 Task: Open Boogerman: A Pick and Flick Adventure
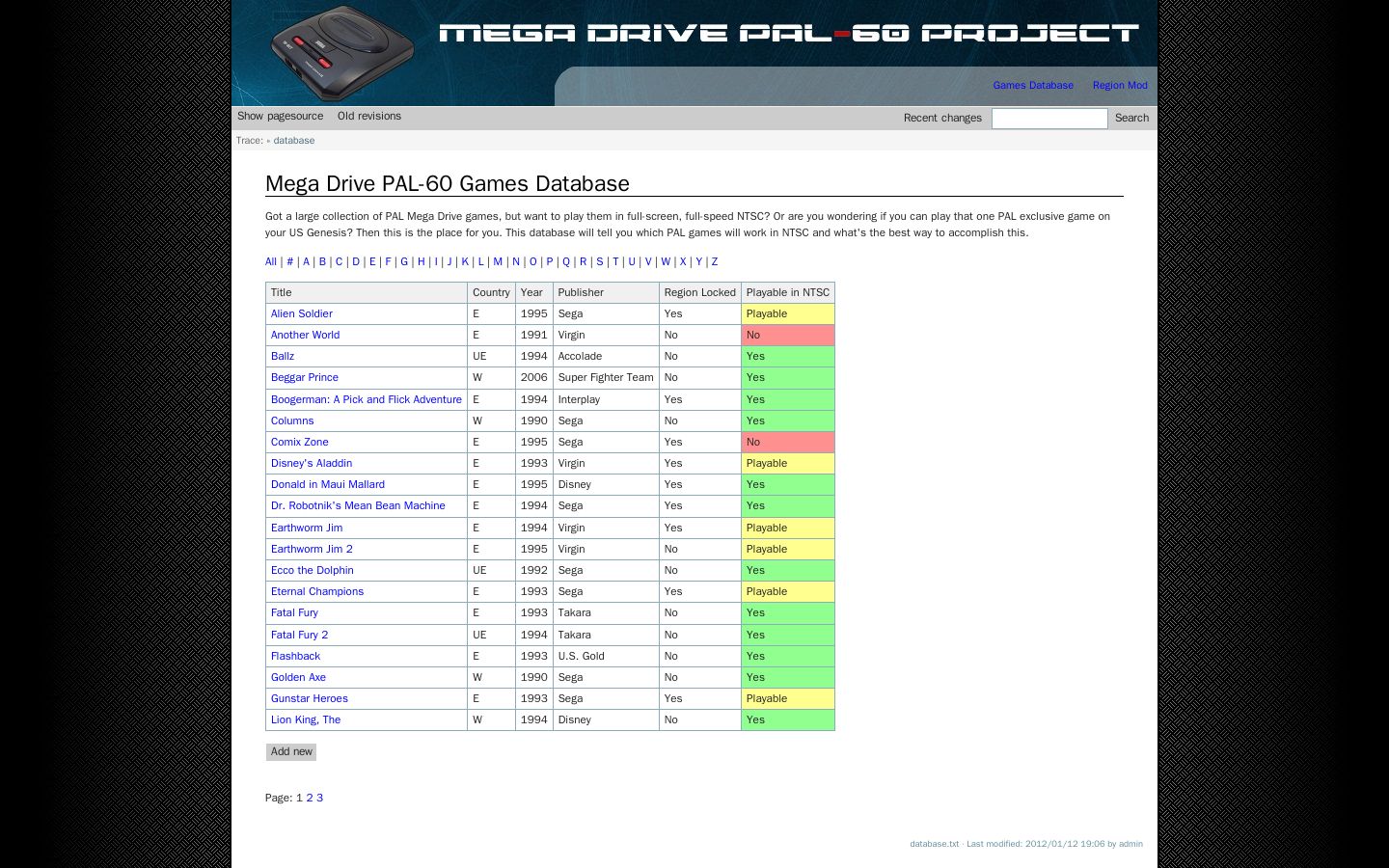coord(367,399)
